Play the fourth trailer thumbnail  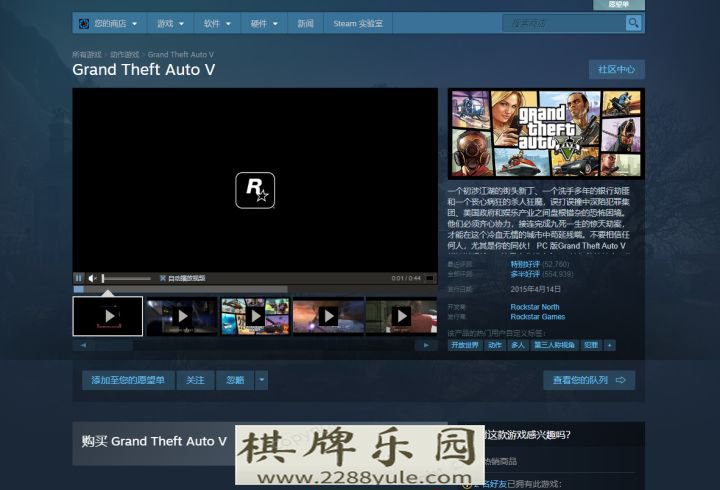(x=328, y=316)
